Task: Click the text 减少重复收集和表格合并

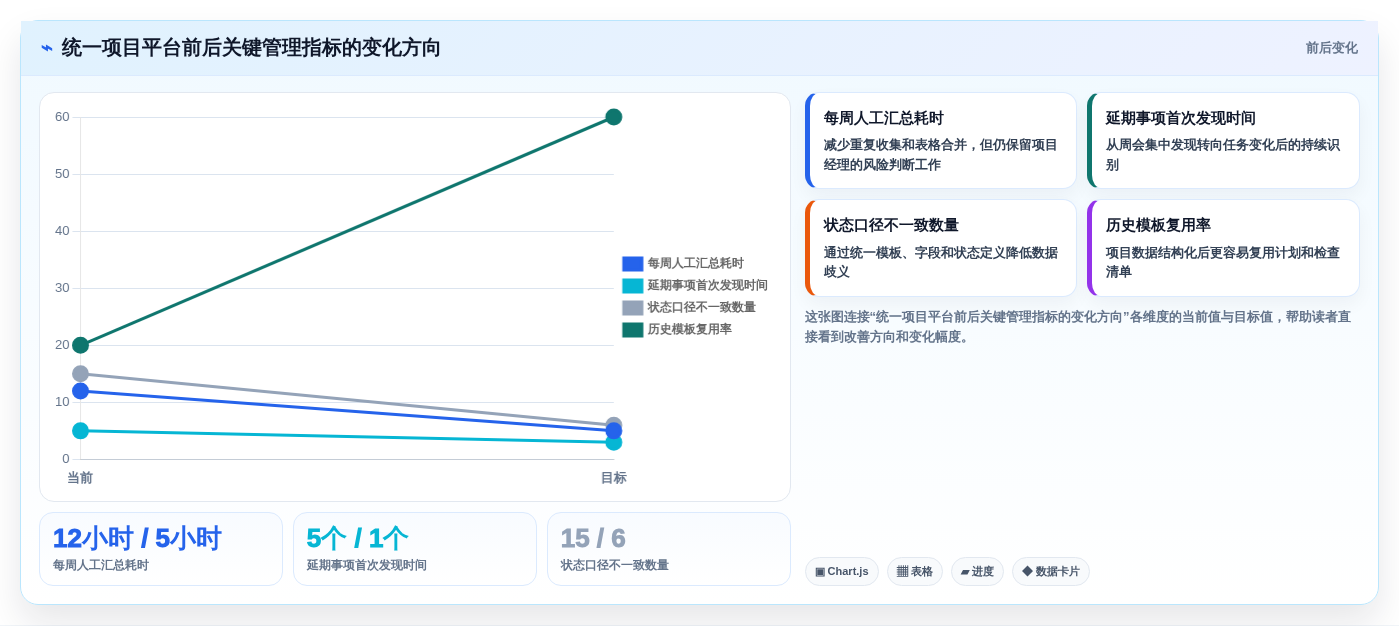Action: click(x=895, y=145)
